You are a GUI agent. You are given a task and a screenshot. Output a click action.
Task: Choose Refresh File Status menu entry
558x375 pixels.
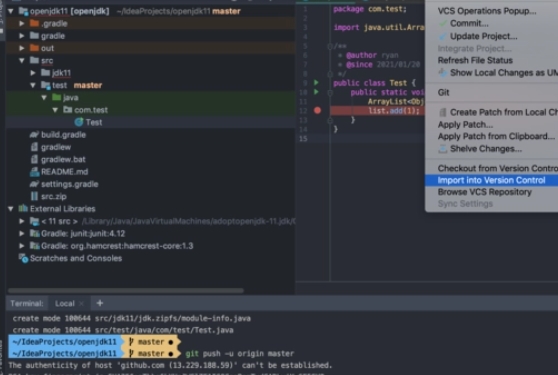coord(475,60)
